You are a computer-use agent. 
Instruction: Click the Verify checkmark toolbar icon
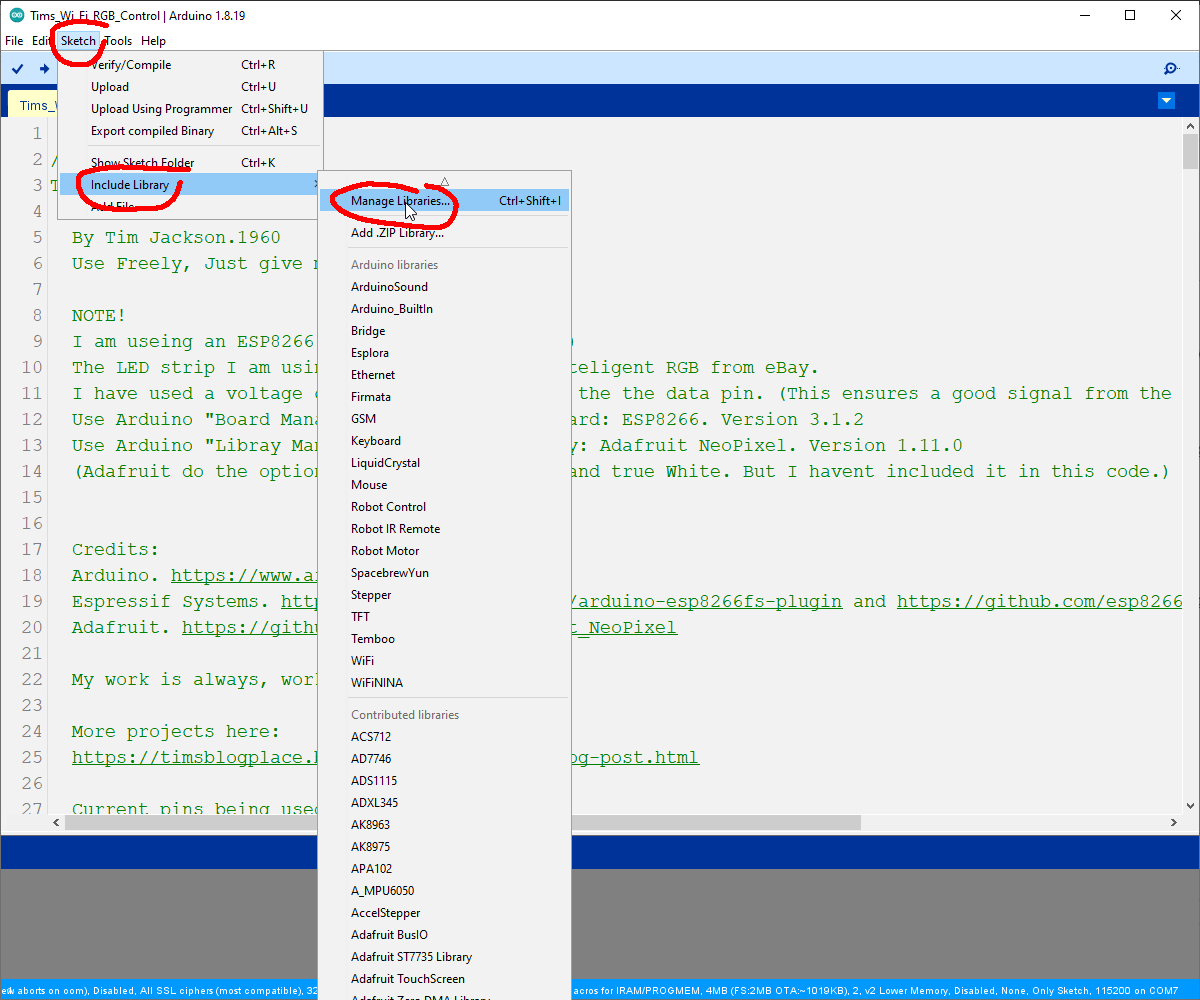click(x=17, y=69)
